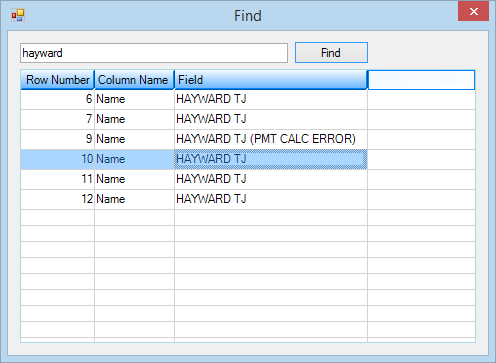The width and height of the screenshot is (496, 363).
Task: Sort by Column Name header
Action: tap(134, 80)
